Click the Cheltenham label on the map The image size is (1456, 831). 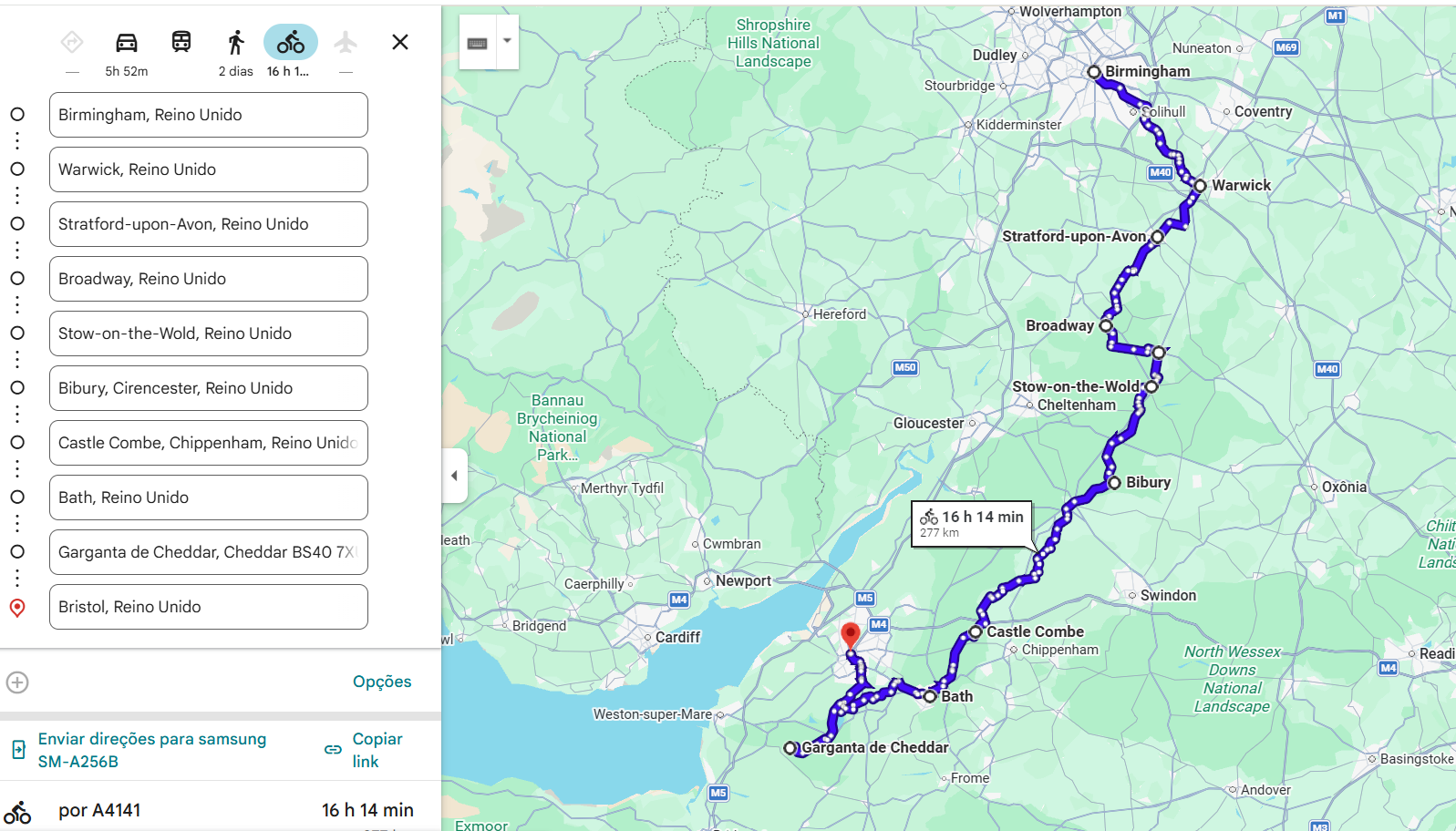1076,405
